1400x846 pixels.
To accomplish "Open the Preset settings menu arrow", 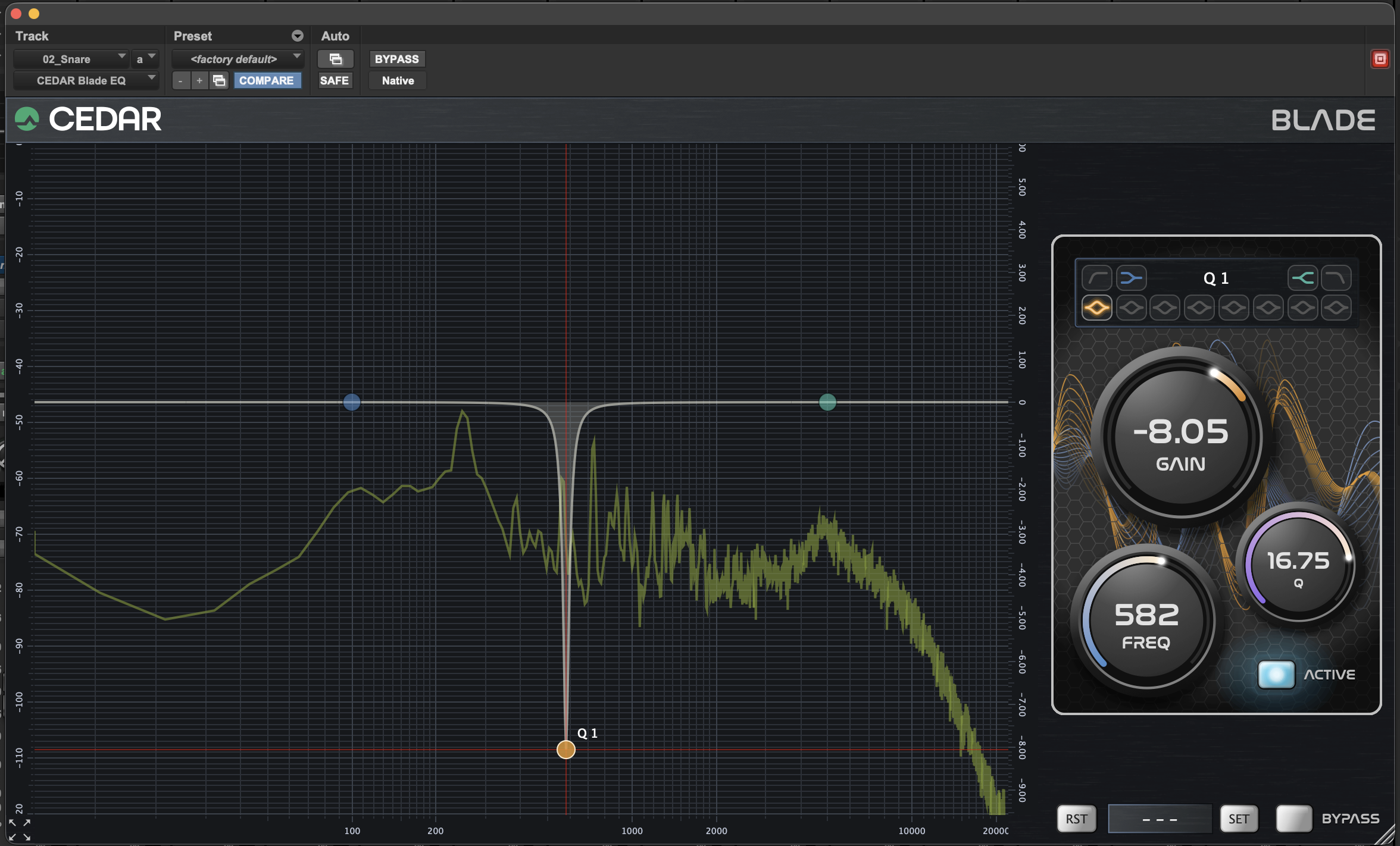I will click(298, 36).
